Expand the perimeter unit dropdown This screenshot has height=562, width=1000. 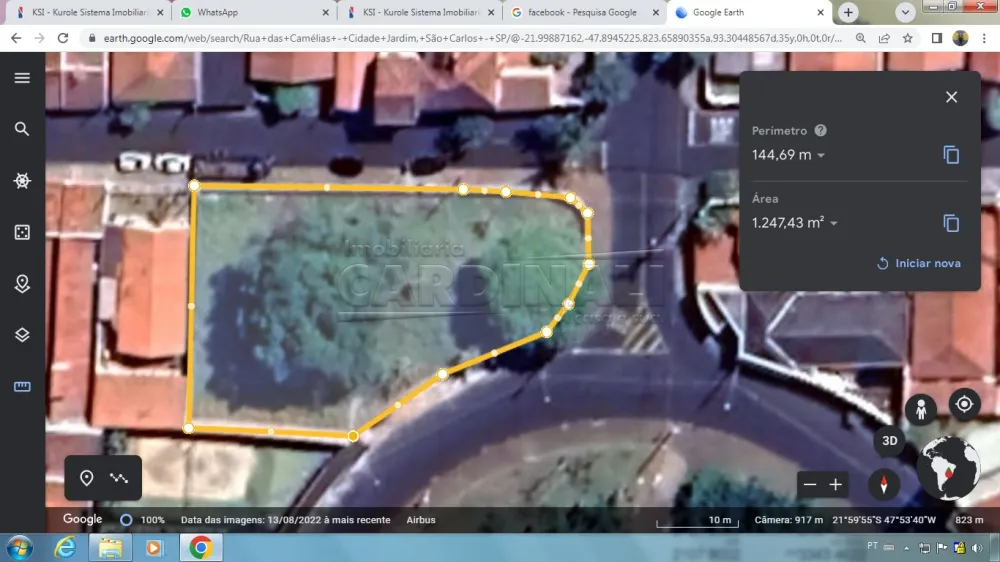(821, 156)
